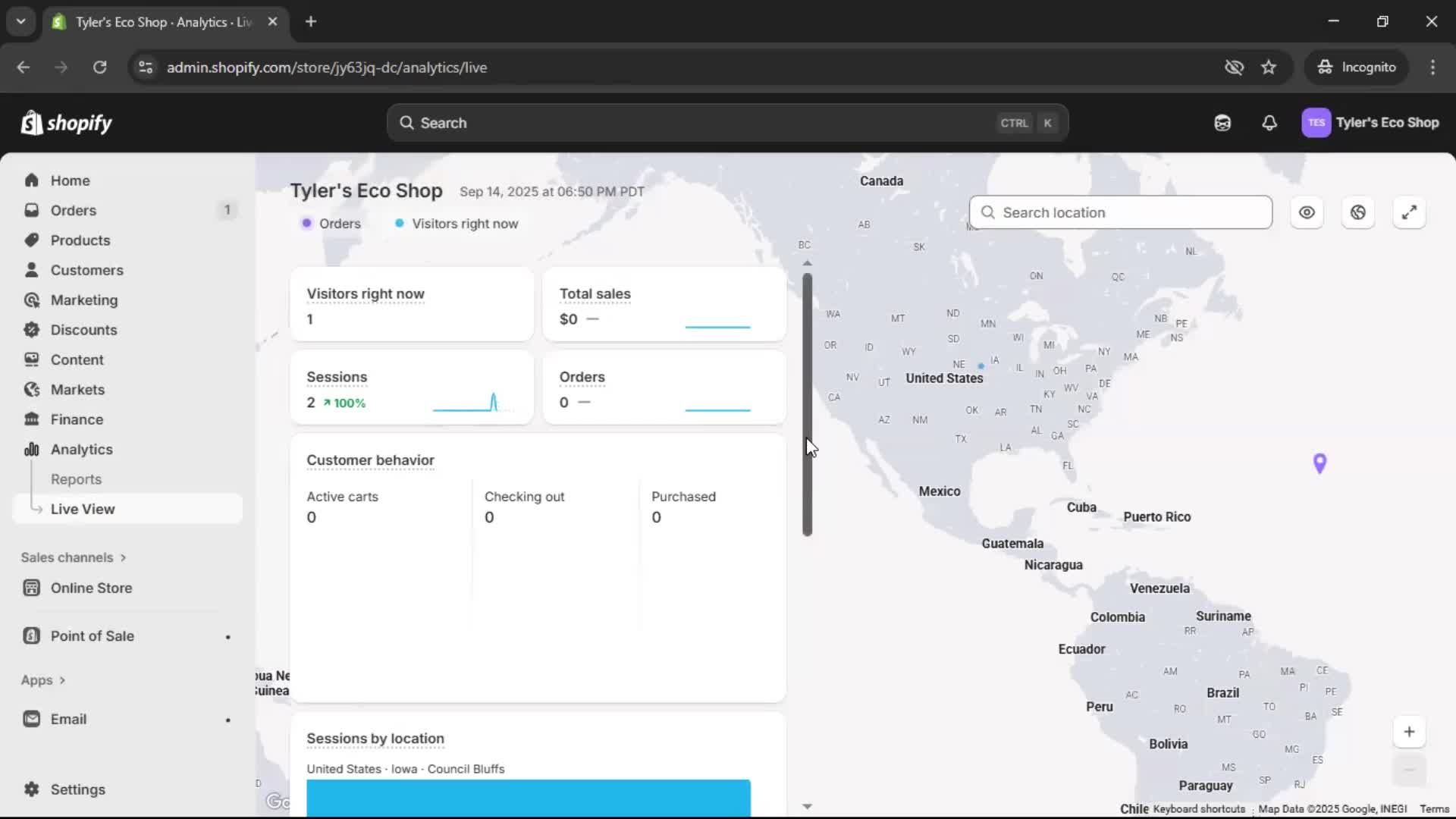Click the Analytics bar chart icon

[31, 450]
